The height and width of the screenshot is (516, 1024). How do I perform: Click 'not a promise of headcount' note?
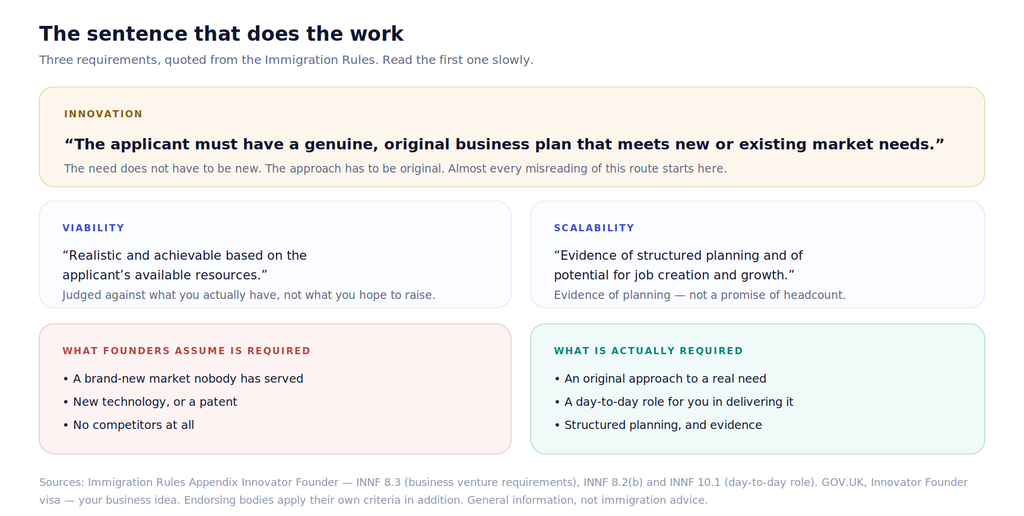point(699,295)
